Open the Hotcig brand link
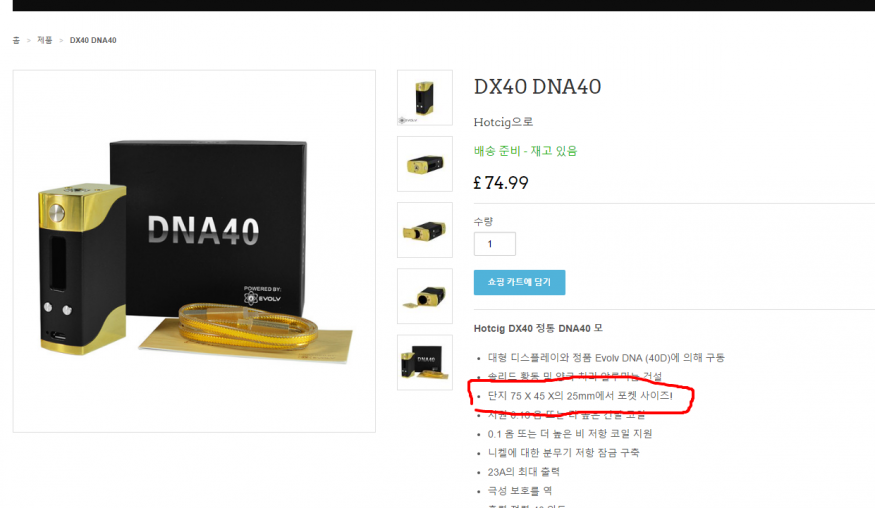The image size is (875, 508). [503, 122]
